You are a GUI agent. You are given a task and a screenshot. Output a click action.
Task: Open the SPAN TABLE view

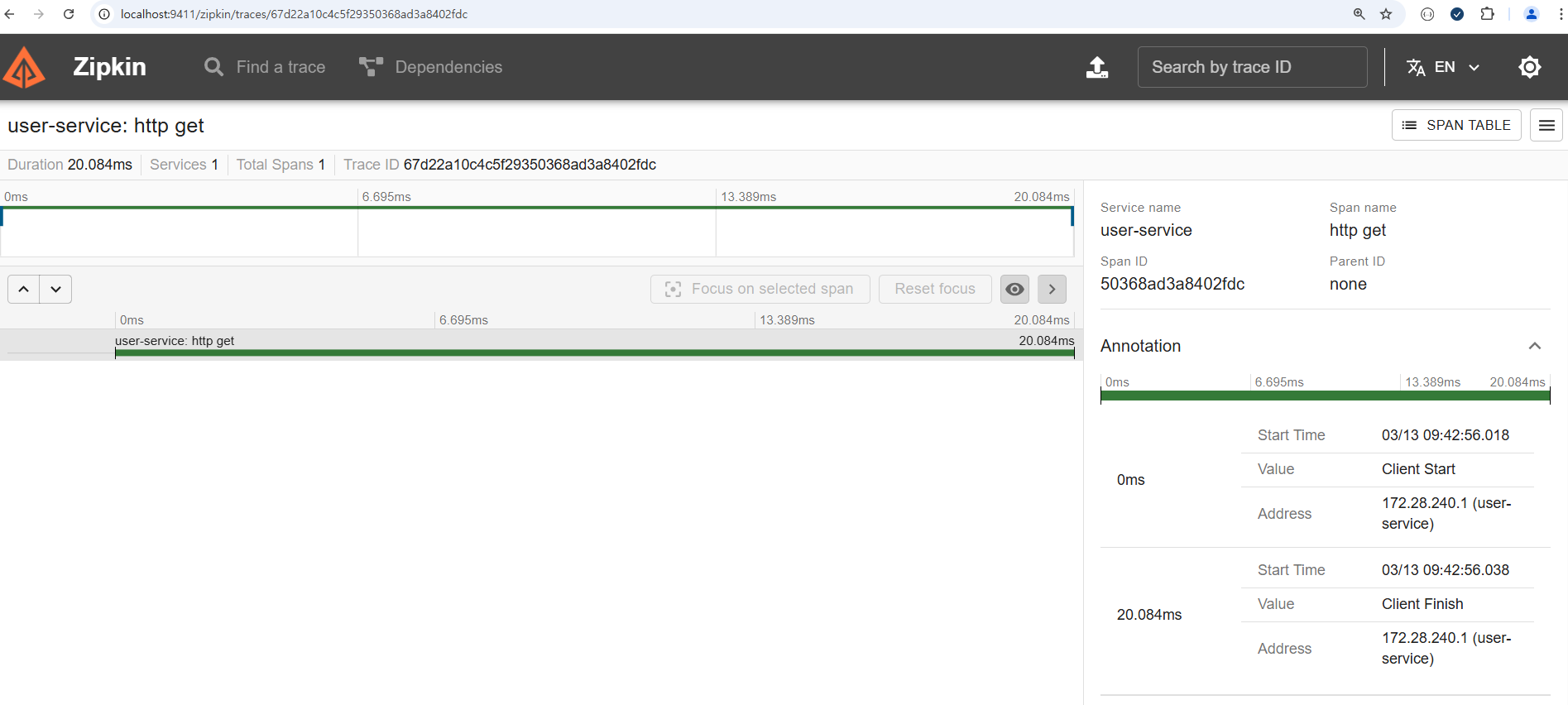(1456, 125)
